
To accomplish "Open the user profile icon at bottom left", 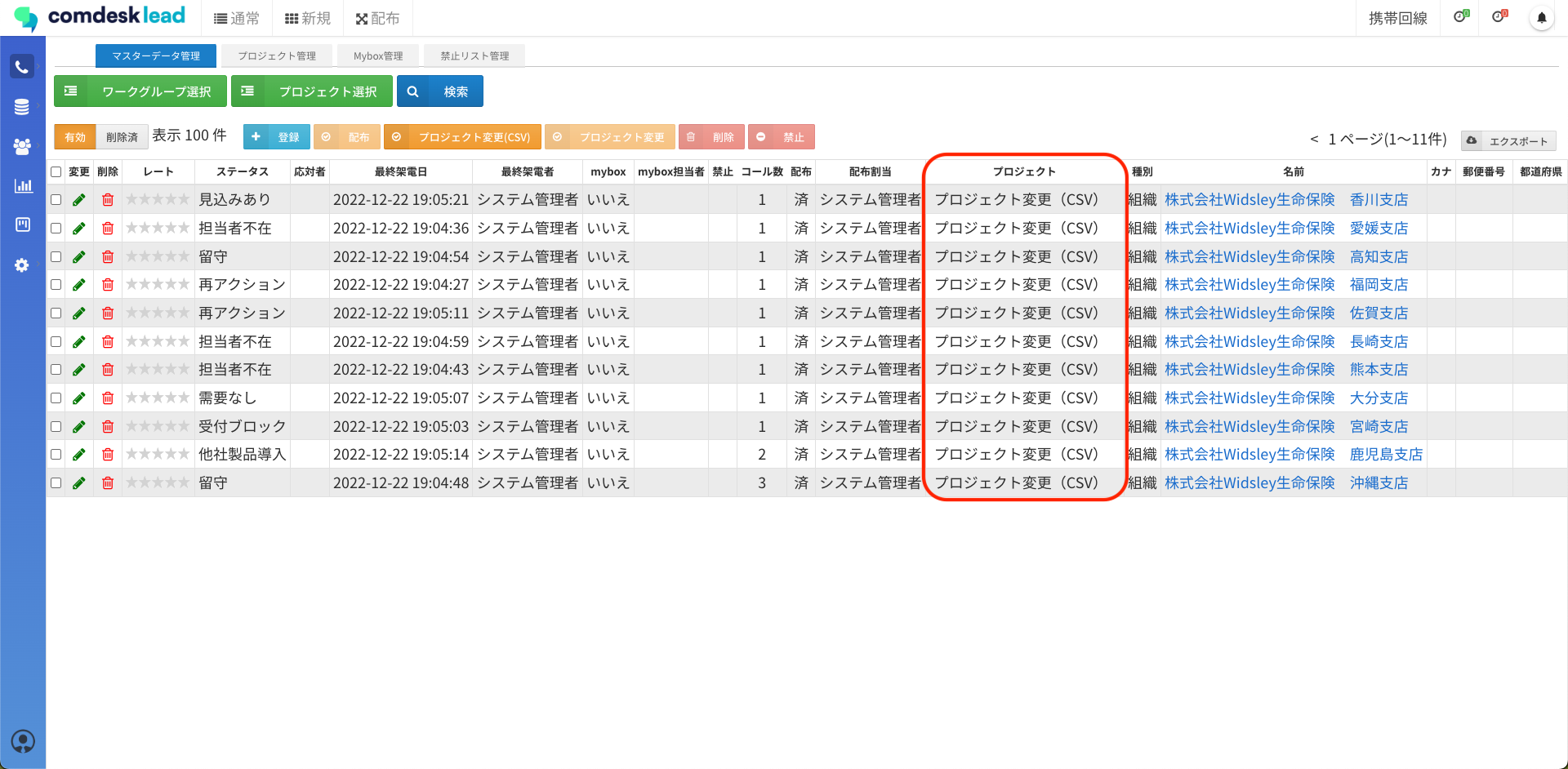I will 23,740.
